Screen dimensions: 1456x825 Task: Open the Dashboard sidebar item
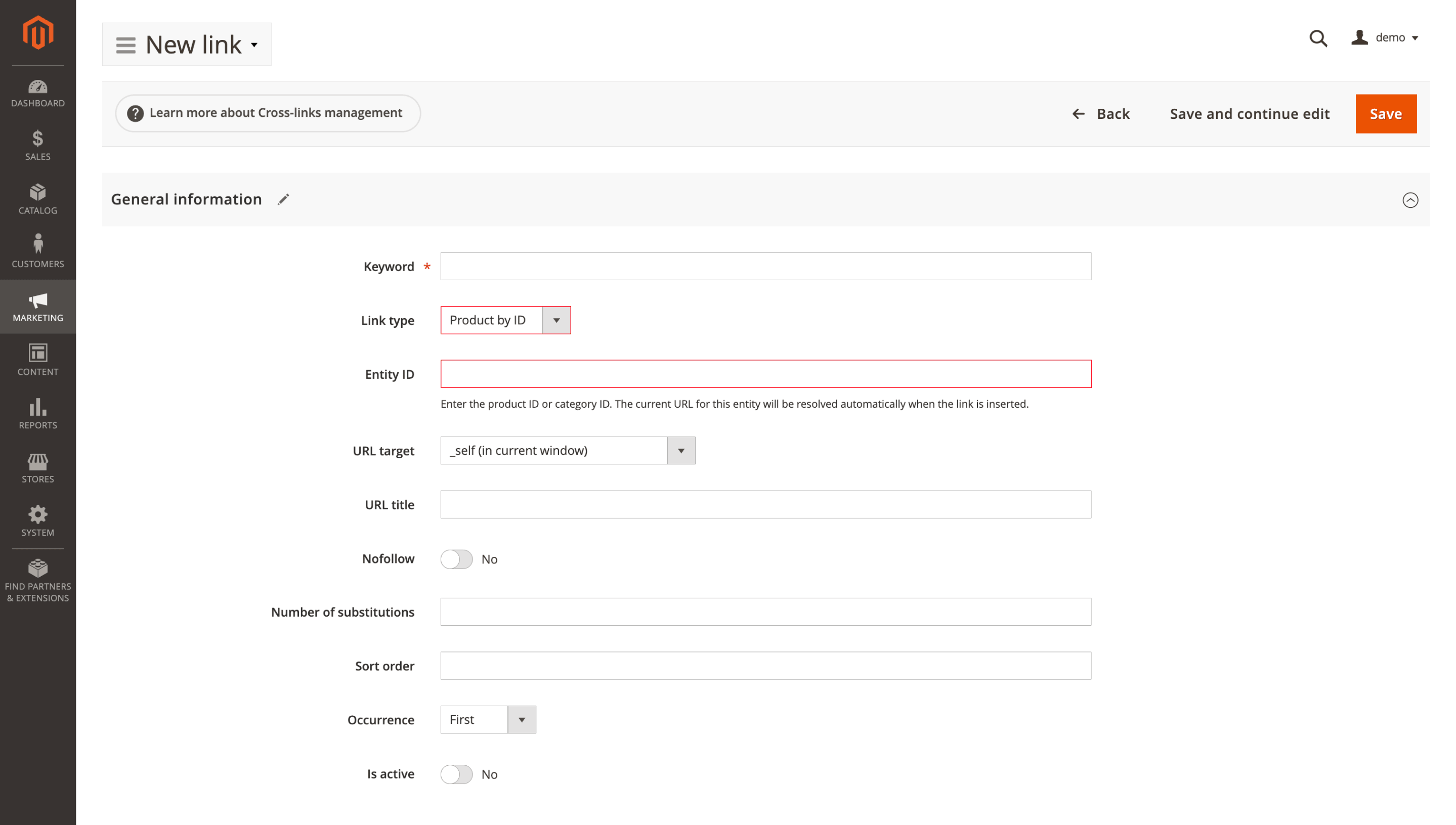(x=38, y=94)
